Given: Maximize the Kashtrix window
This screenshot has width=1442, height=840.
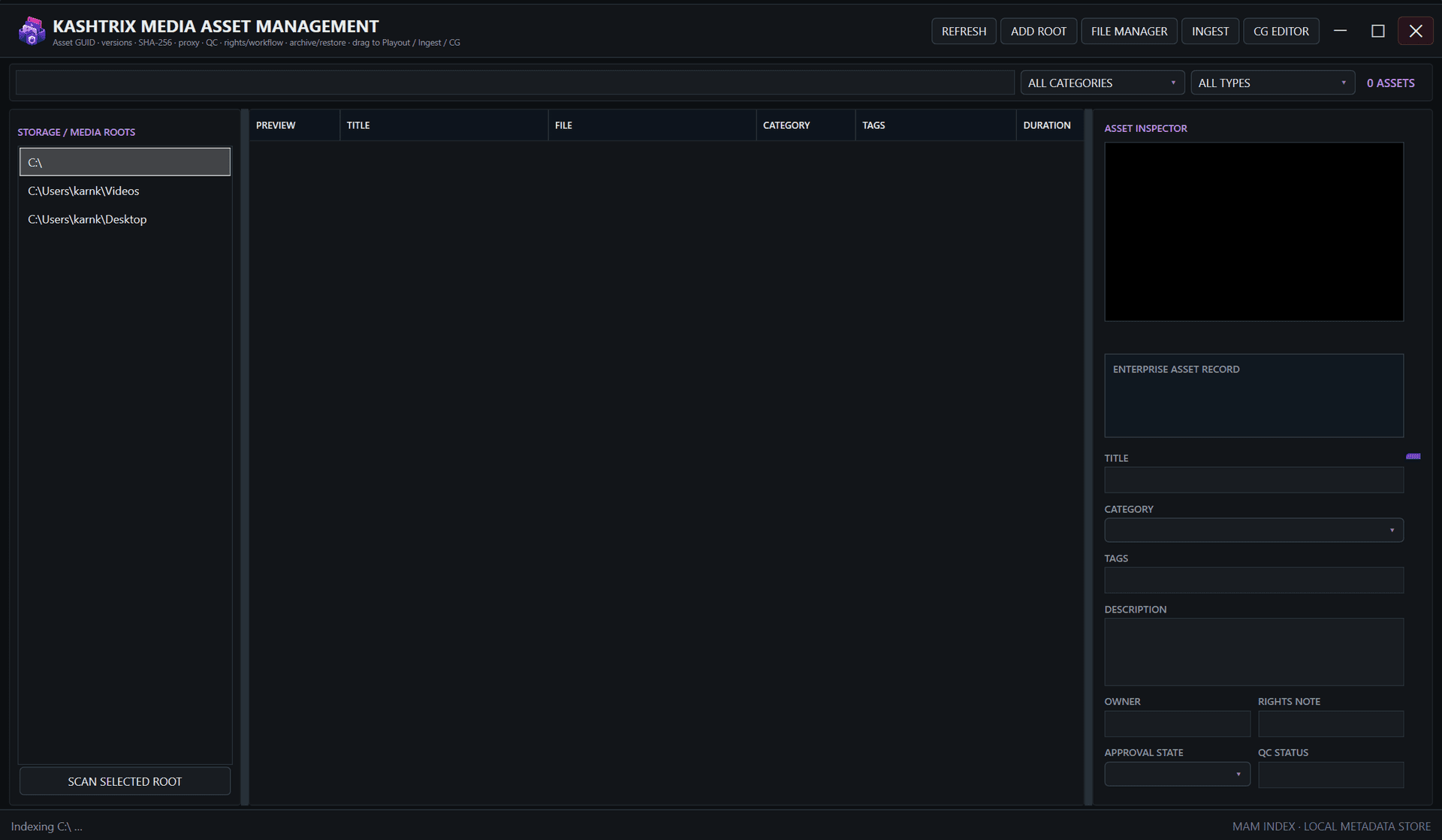Looking at the screenshot, I should click(x=1377, y=31).
